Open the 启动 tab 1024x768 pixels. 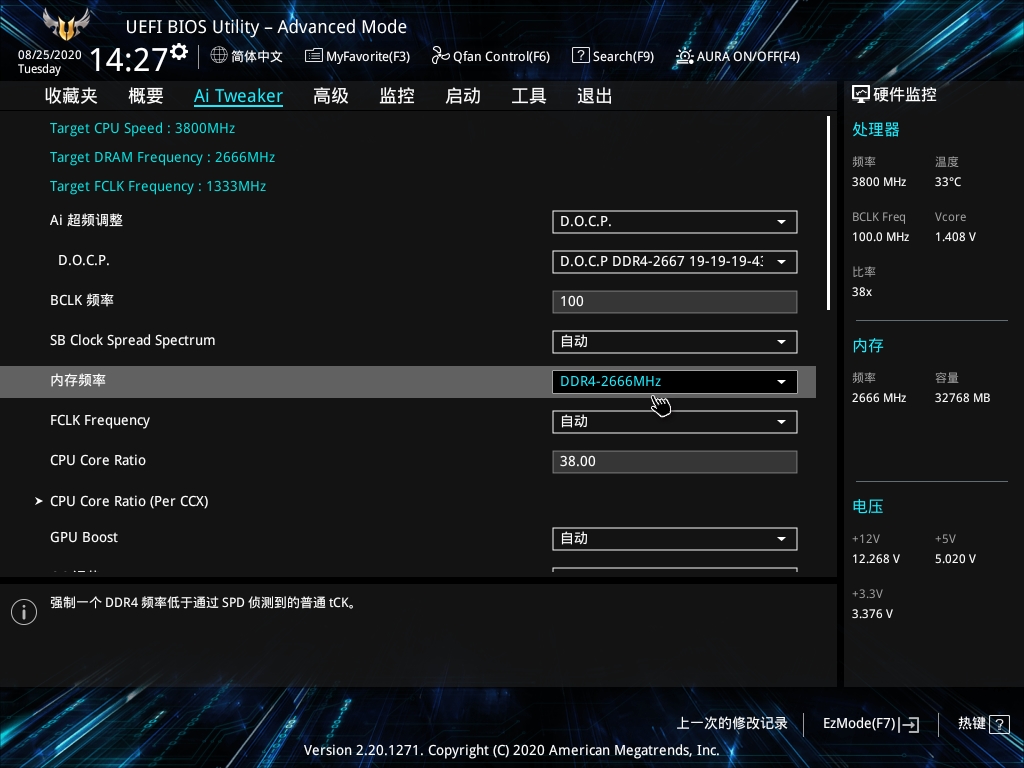point(463,96)
